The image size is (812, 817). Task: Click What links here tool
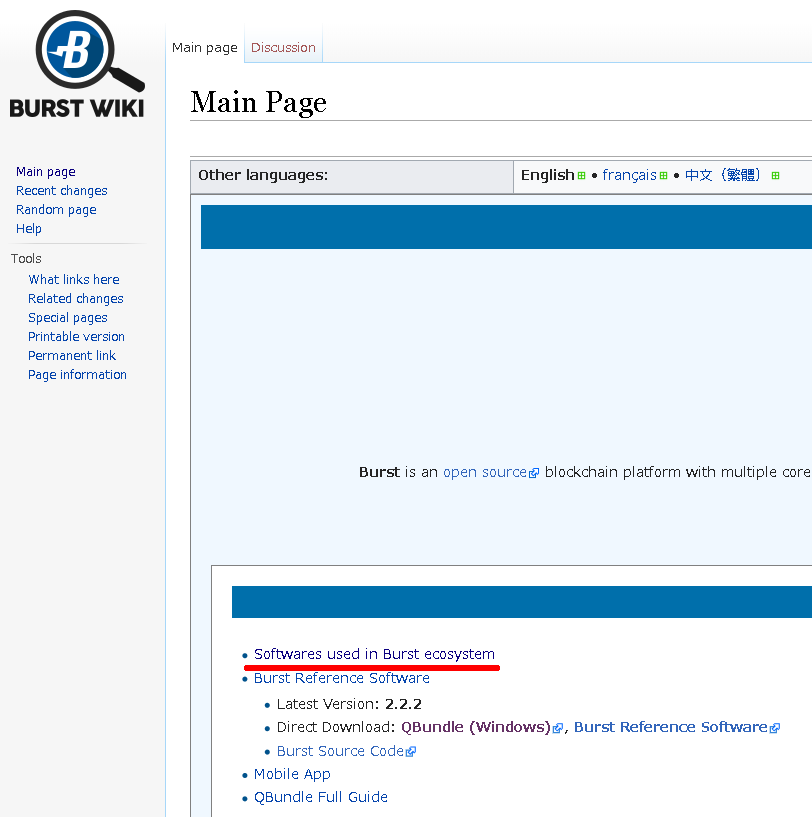click(x=74, y=280)
